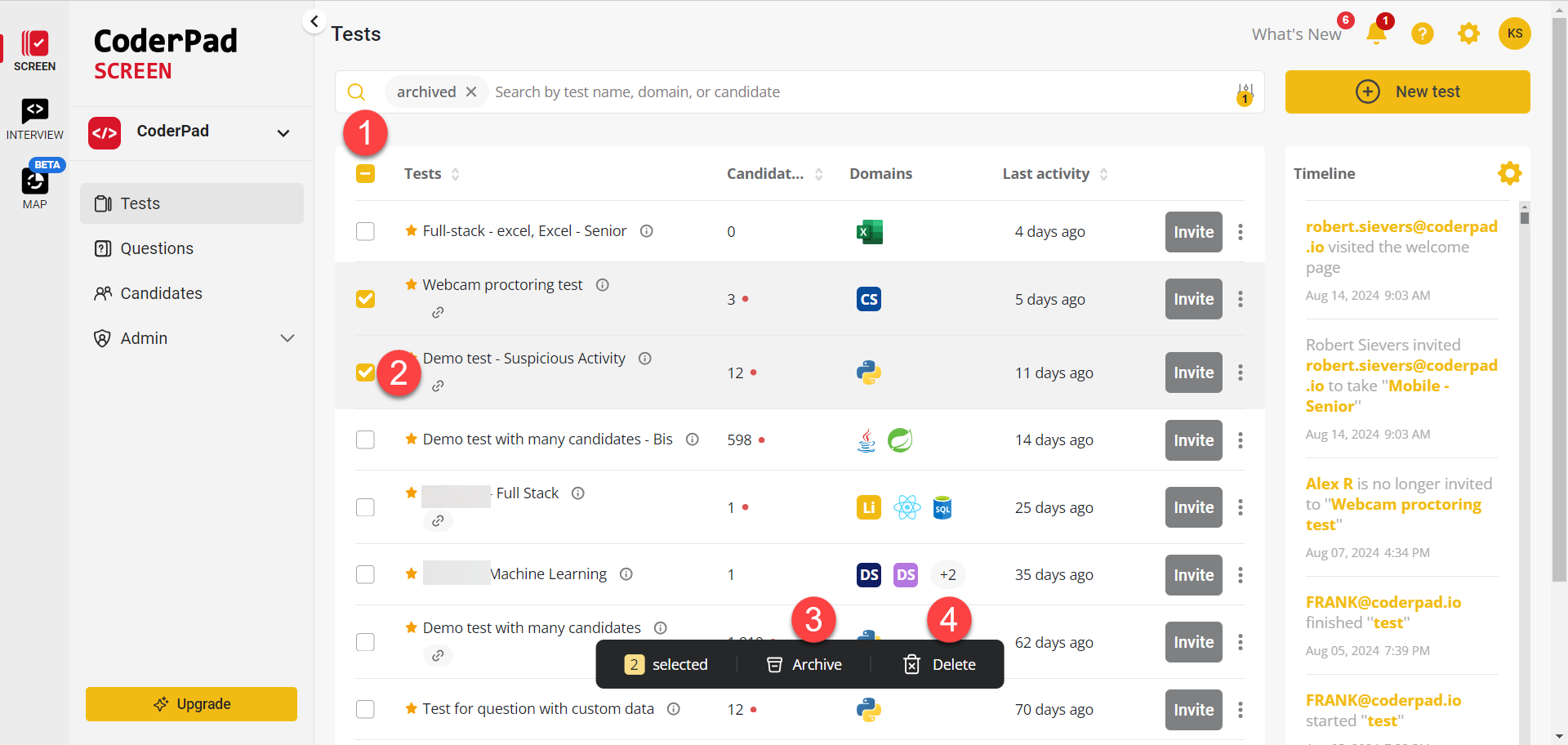The image size is (1568, 745).
Task: Click link icon under Webcam proctoring test
Action: pos(438,312)
